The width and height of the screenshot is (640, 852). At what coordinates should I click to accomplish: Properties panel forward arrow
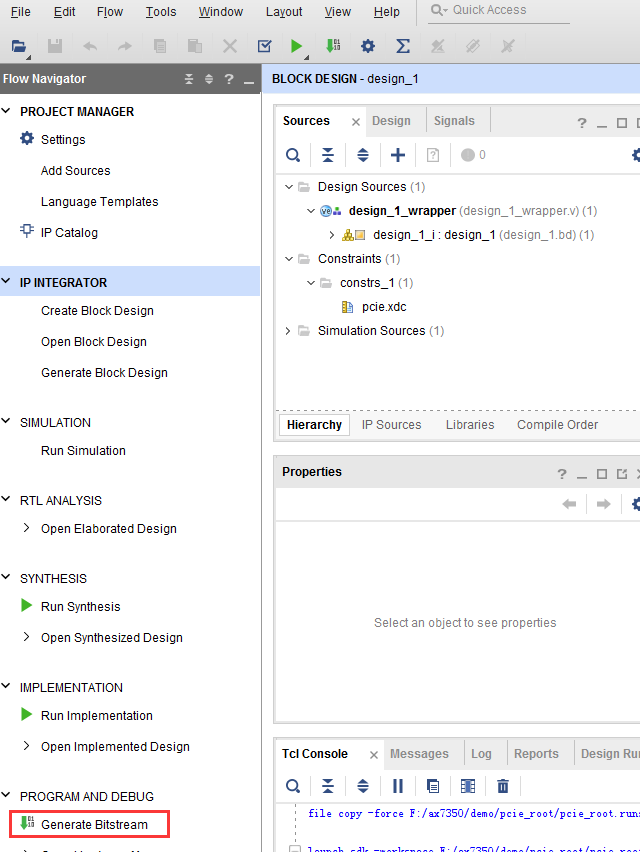[604, 504]
